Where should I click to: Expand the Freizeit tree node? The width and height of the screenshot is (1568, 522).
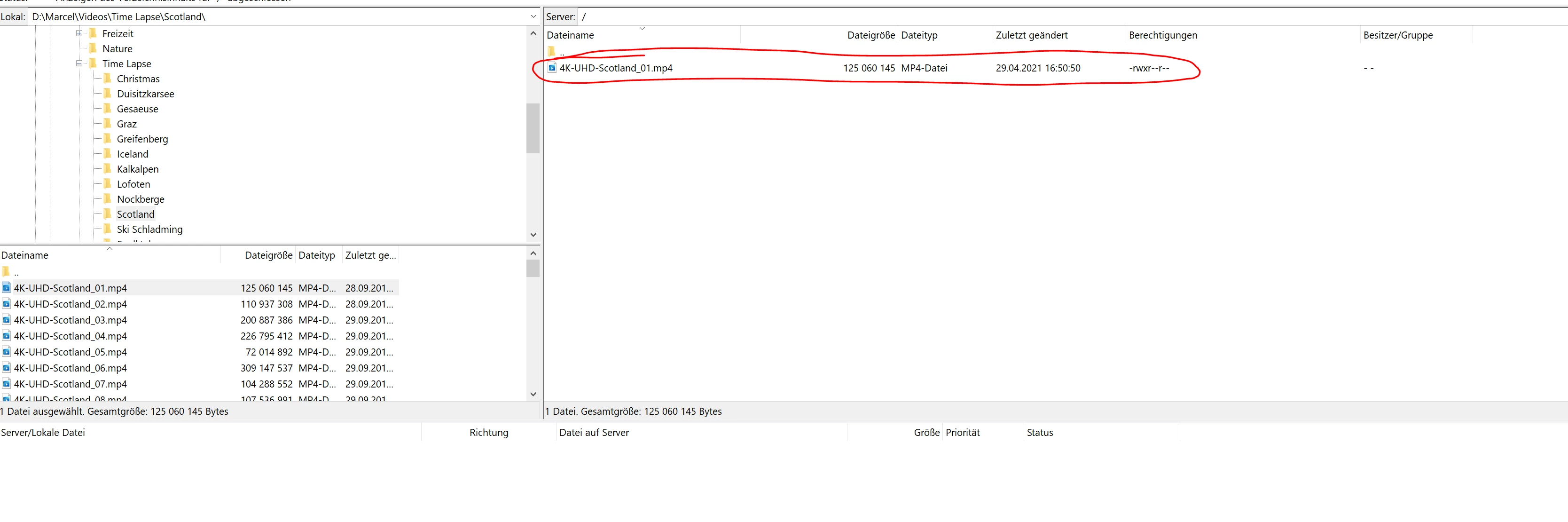tap(79, 33)
